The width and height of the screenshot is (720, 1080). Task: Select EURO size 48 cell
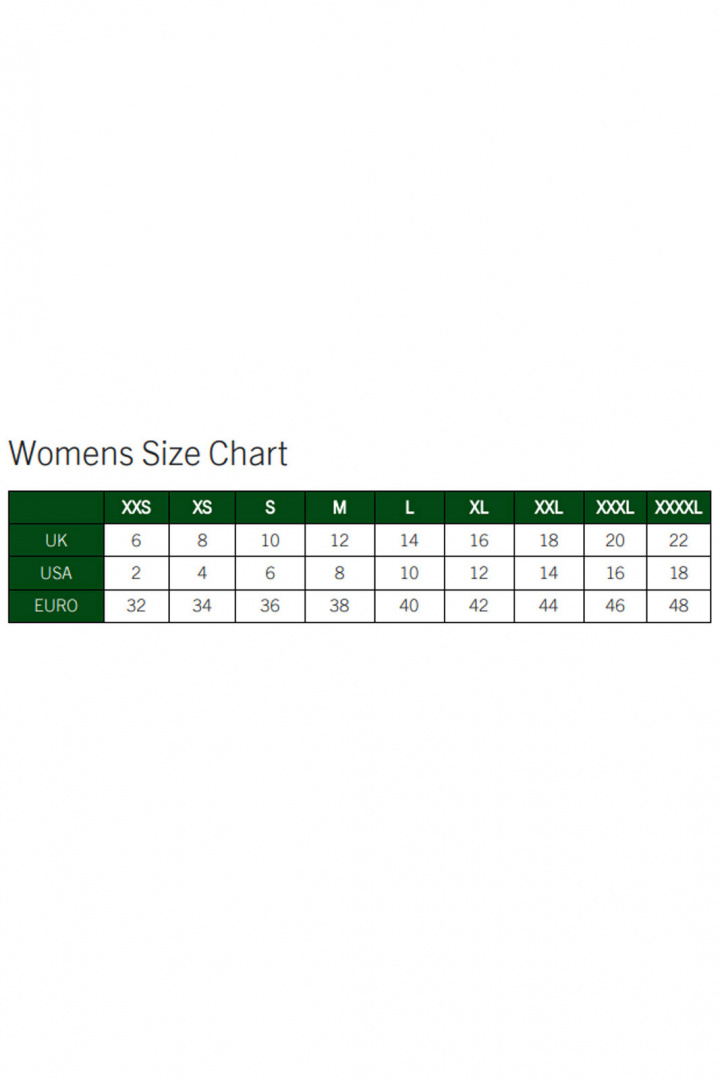(679, 606)
